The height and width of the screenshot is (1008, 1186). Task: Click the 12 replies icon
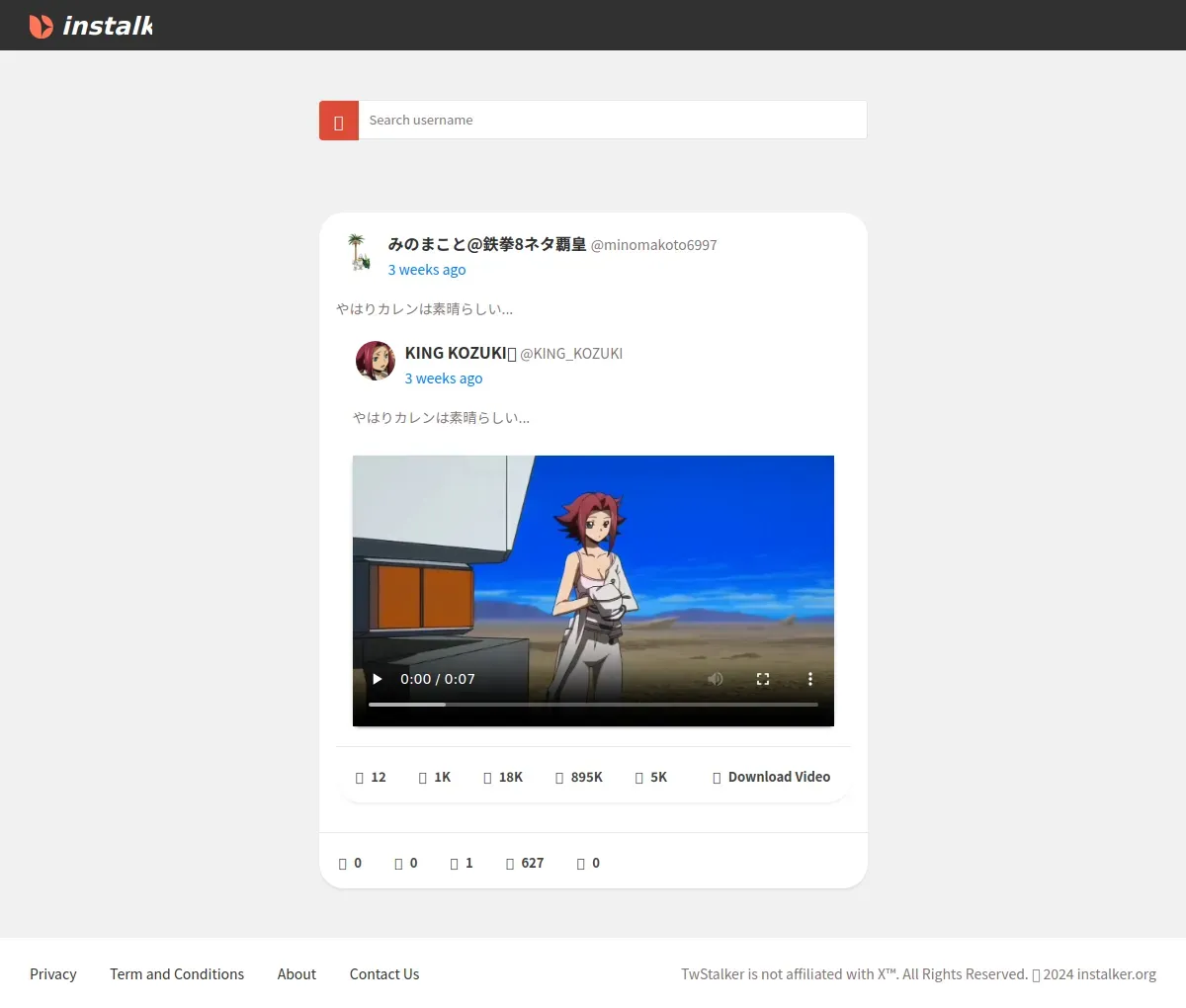coord(360,778)
